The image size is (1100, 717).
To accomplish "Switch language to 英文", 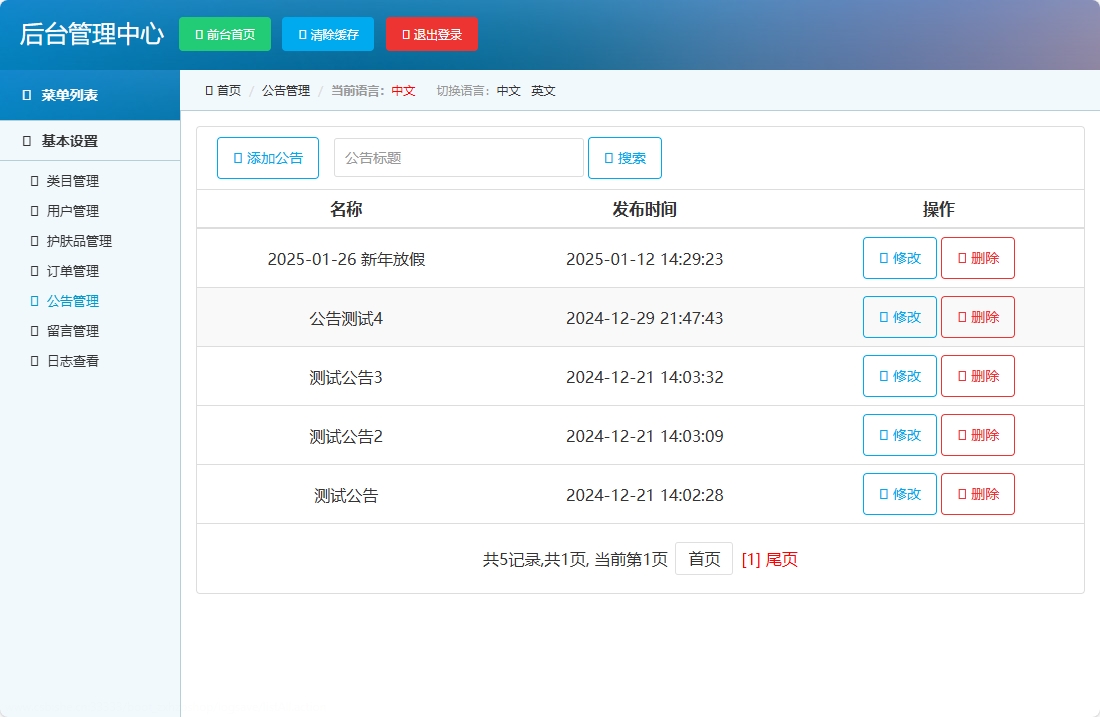I will pyautogui.click(x=544, y=90).
